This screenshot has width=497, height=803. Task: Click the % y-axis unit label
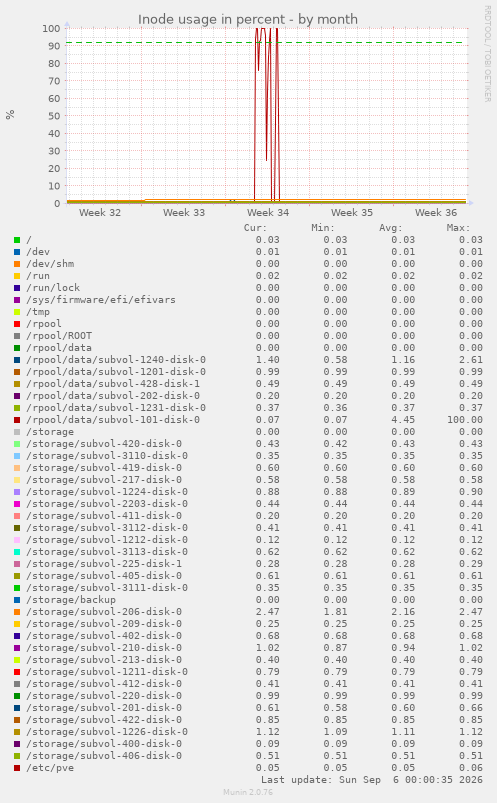coord(10,115)
